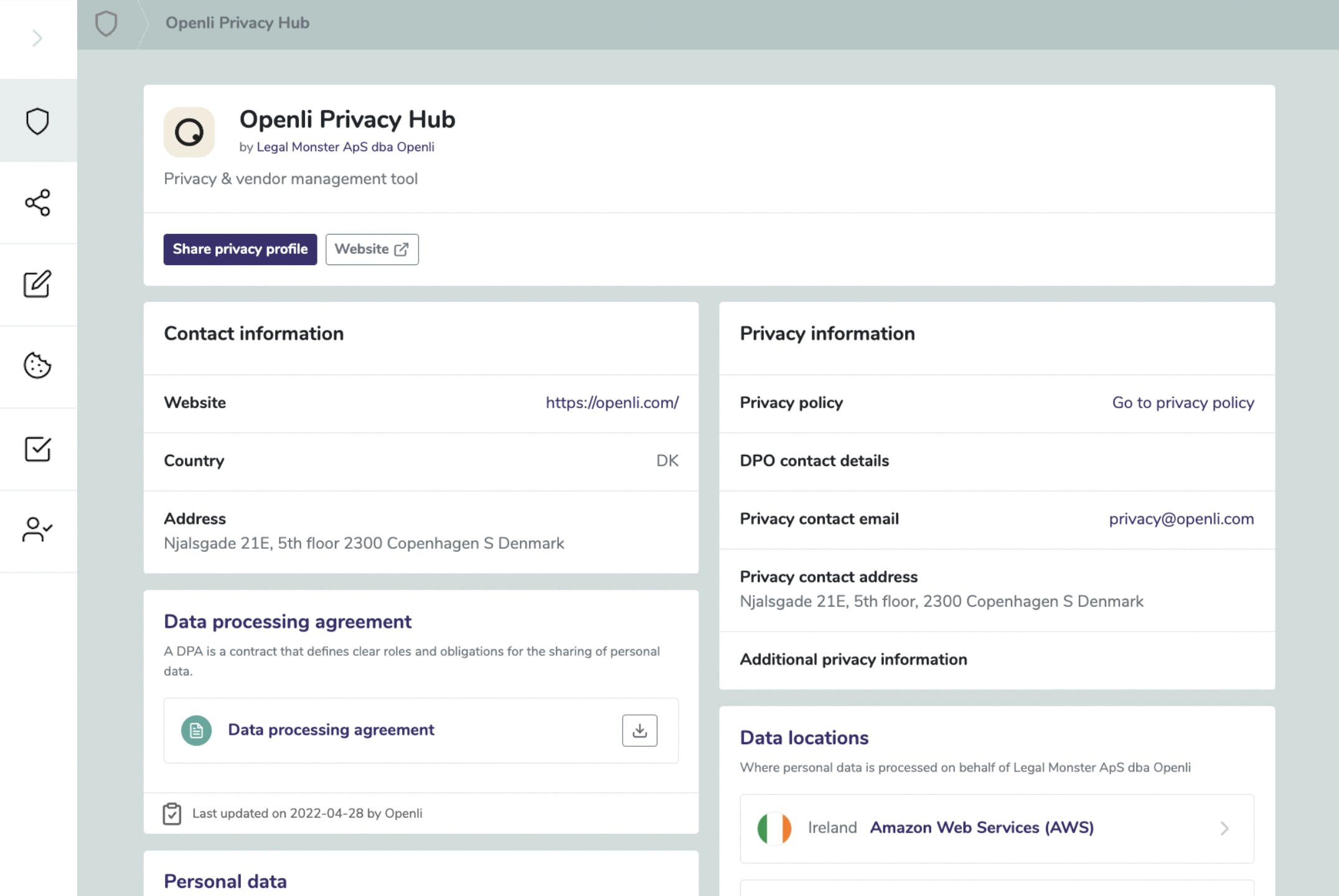The height and width of the screenshot is (896, 1339).
Task: Open the cookie sidebar icon
Action: [37, 366]
